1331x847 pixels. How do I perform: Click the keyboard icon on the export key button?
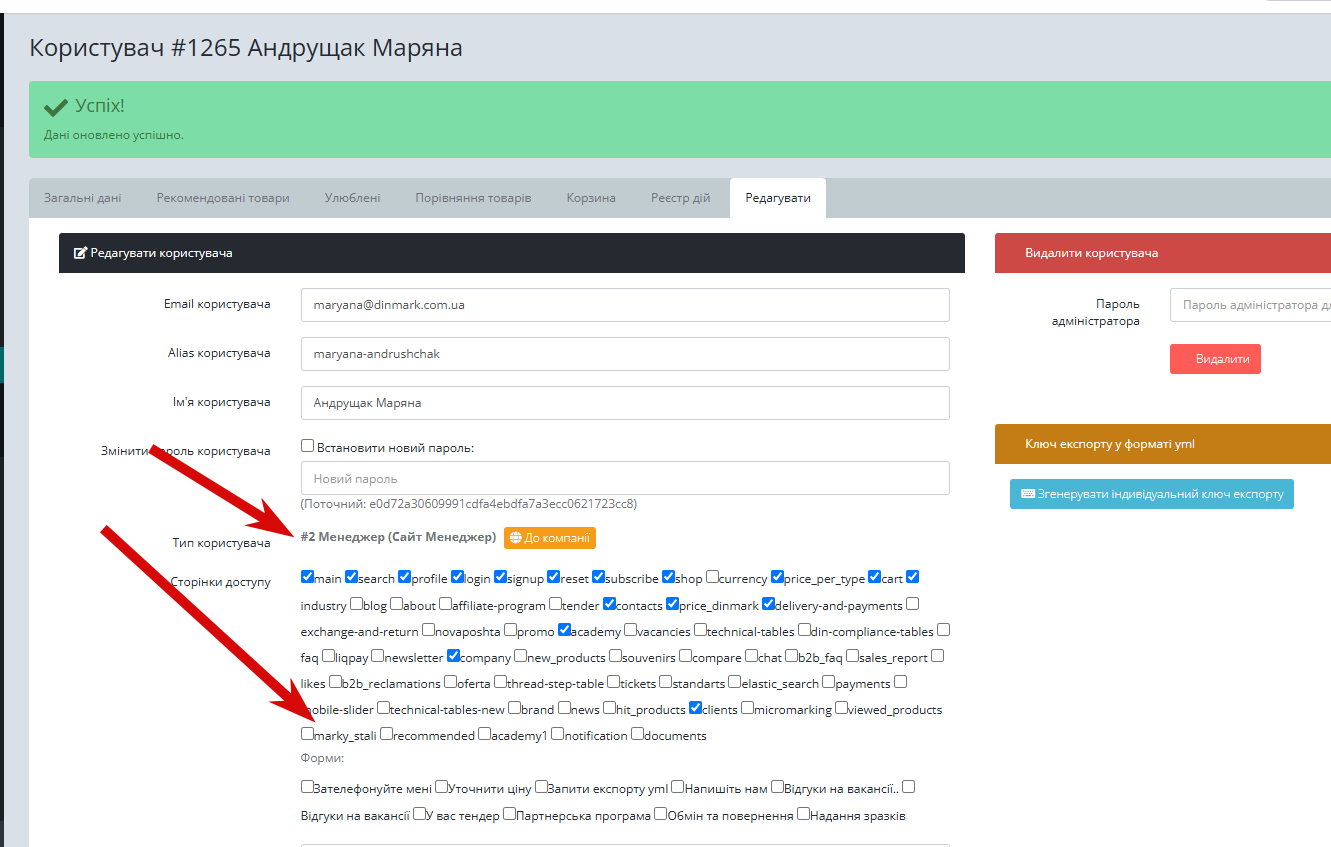pyautogui.click(x=1027, y=494)
